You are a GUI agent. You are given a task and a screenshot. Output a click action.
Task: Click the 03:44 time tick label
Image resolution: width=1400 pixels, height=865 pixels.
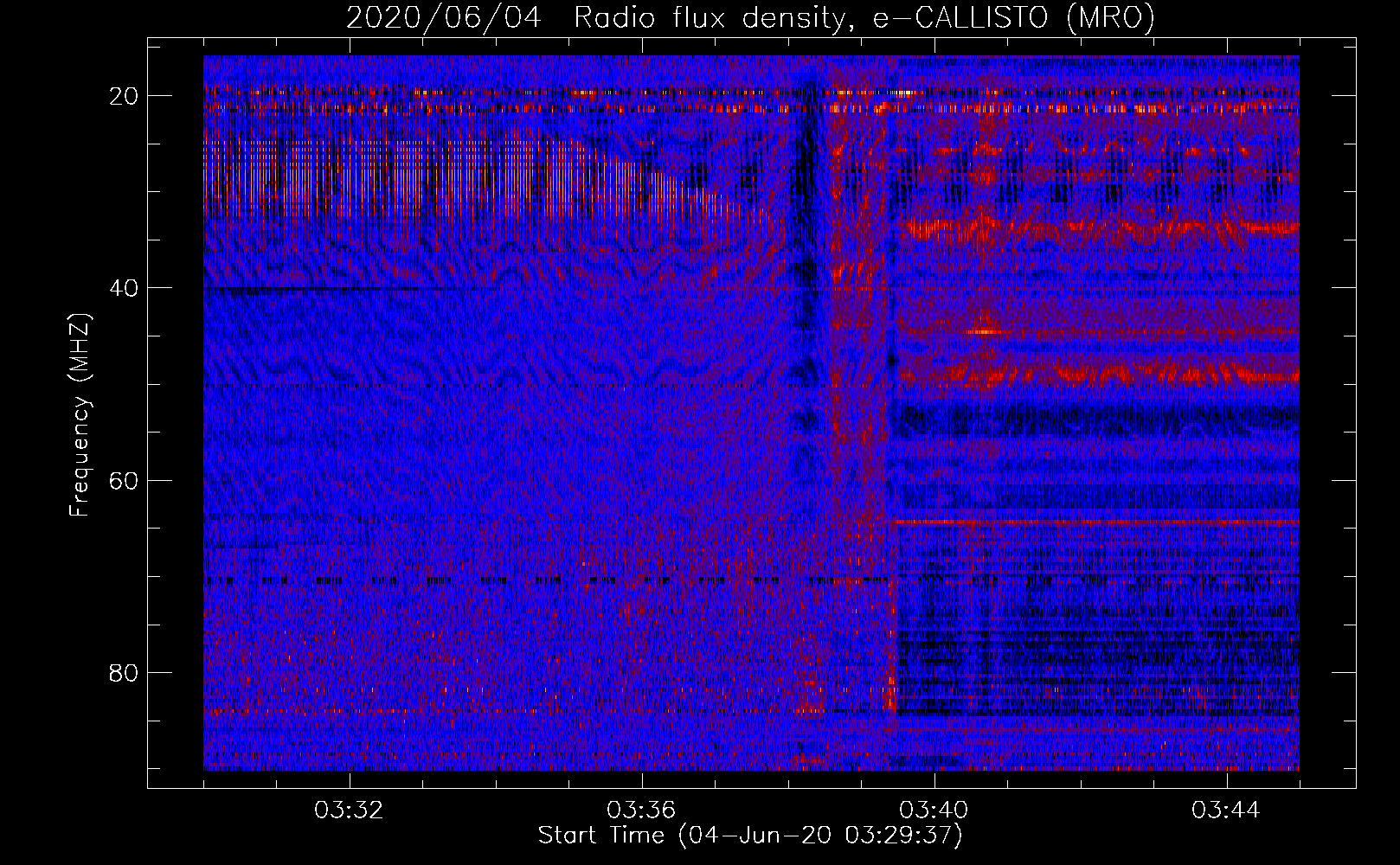click(x=1227, y=811)
